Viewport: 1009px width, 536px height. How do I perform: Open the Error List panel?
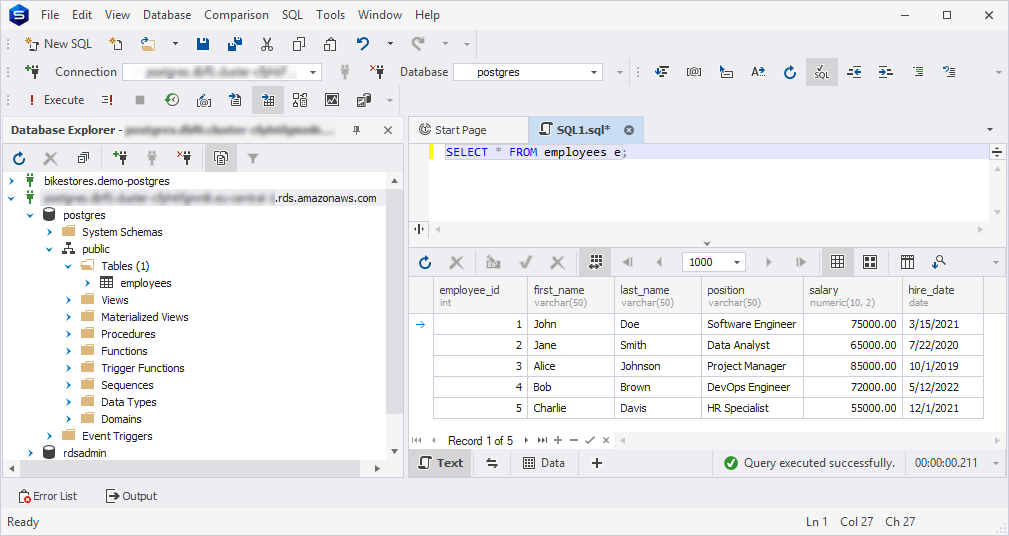pos(48,496)
